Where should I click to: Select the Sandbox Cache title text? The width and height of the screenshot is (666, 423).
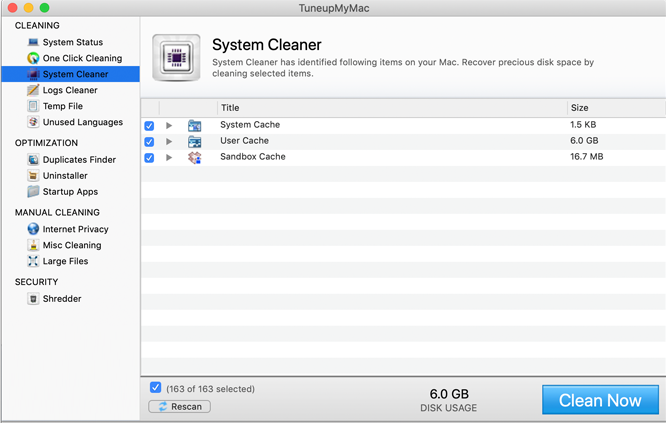(253, 157)
